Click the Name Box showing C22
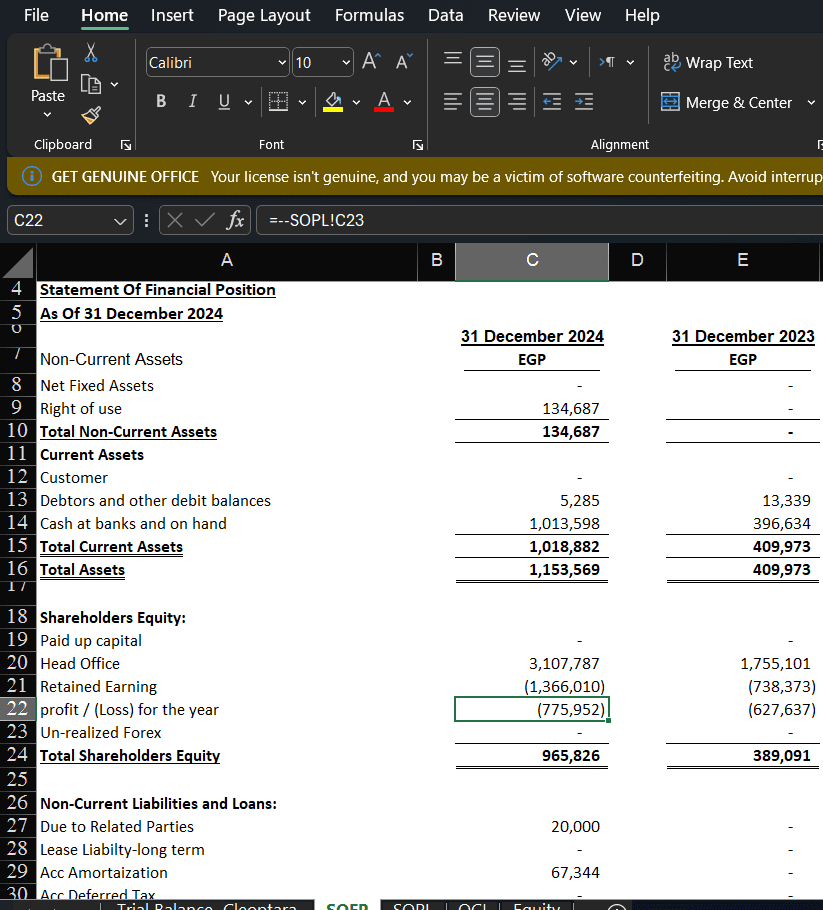The height and width of the screenshot is (910, 823). 60,220
